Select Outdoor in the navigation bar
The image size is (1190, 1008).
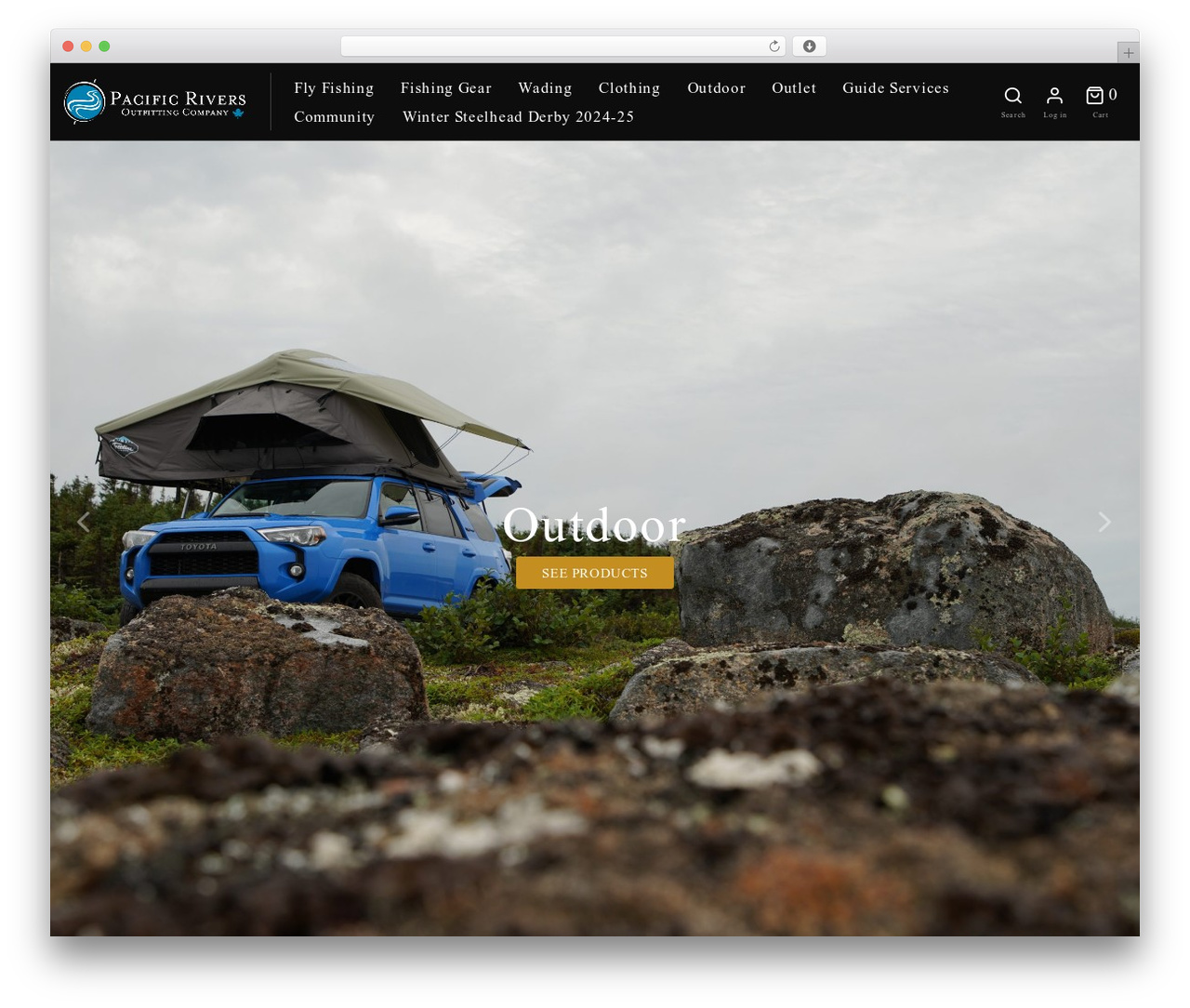(x=716, y=88)
